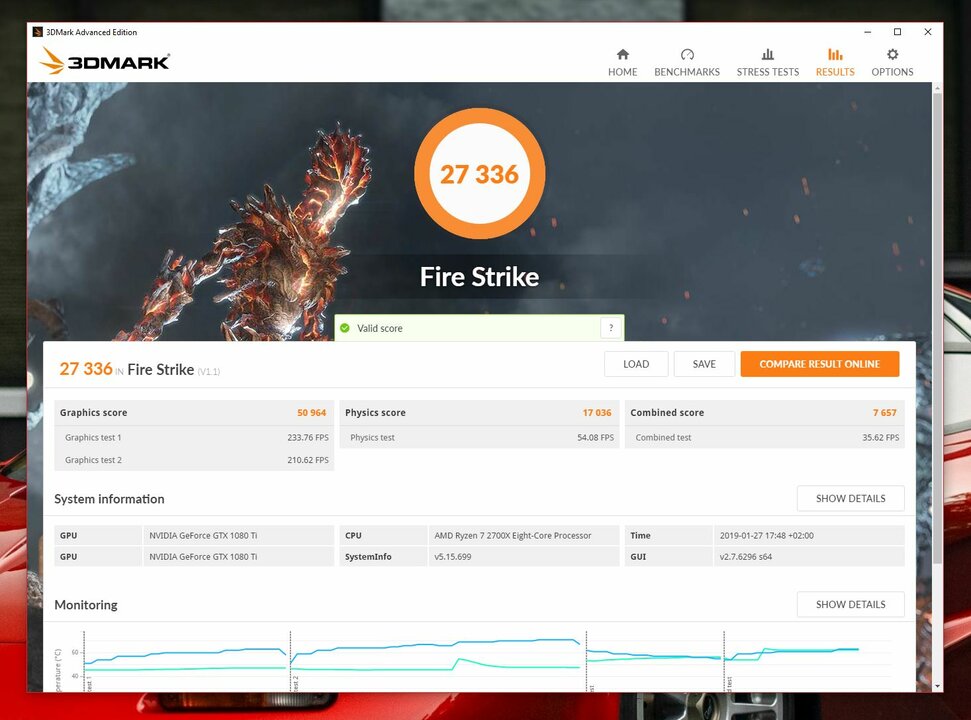Open the Home tab

622,63
